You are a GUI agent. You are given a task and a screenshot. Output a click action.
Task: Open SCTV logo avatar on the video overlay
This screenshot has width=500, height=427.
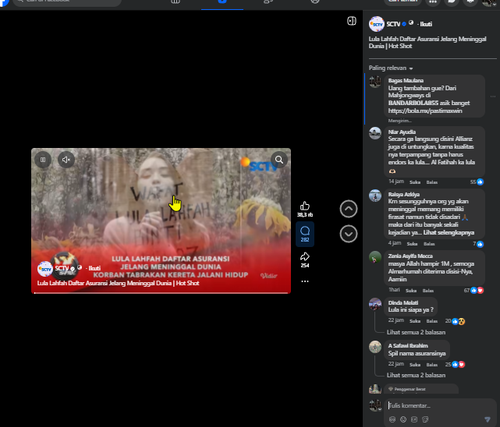coord(45,269)
